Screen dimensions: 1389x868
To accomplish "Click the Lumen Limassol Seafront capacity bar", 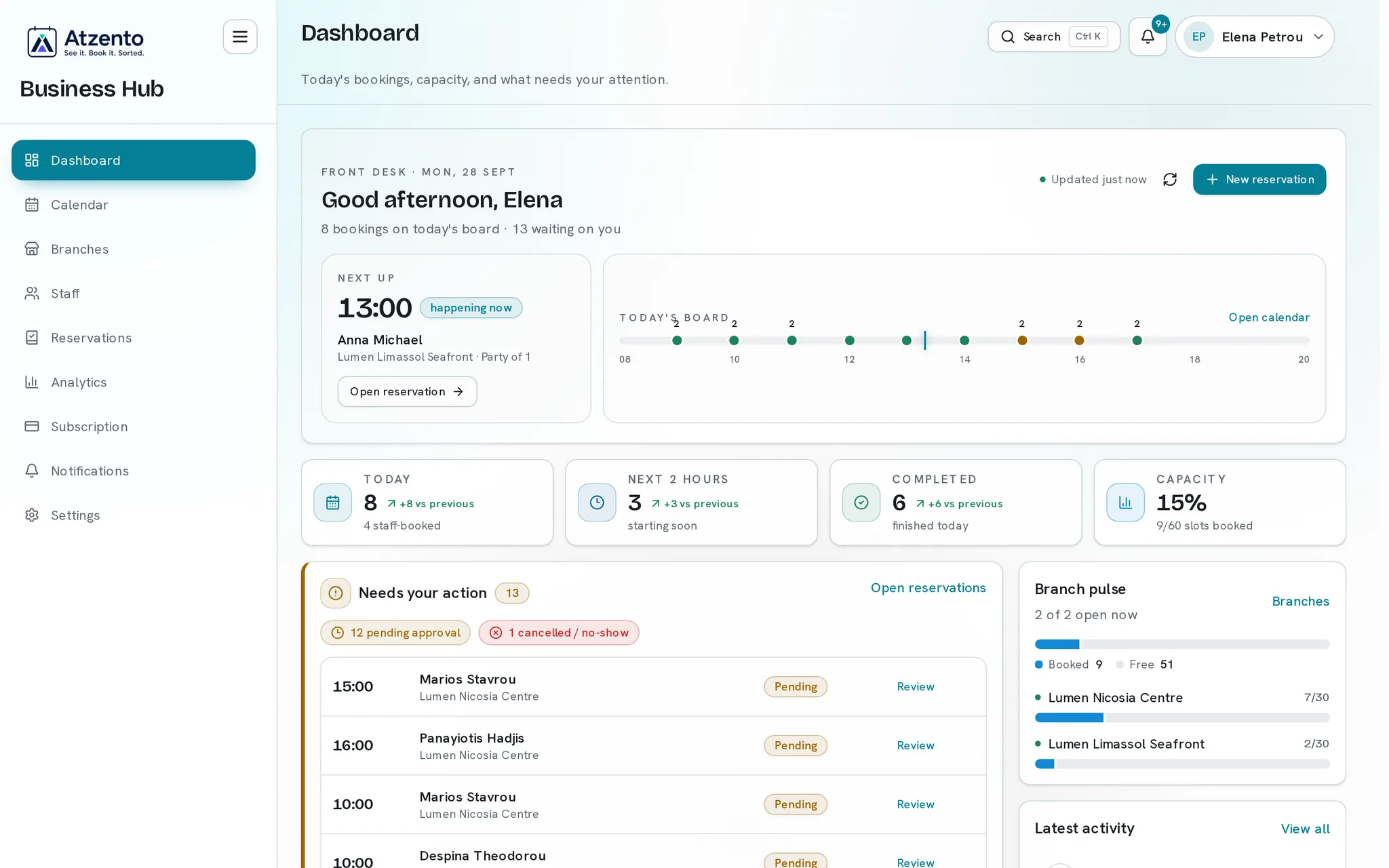I will pos(1182,764).
